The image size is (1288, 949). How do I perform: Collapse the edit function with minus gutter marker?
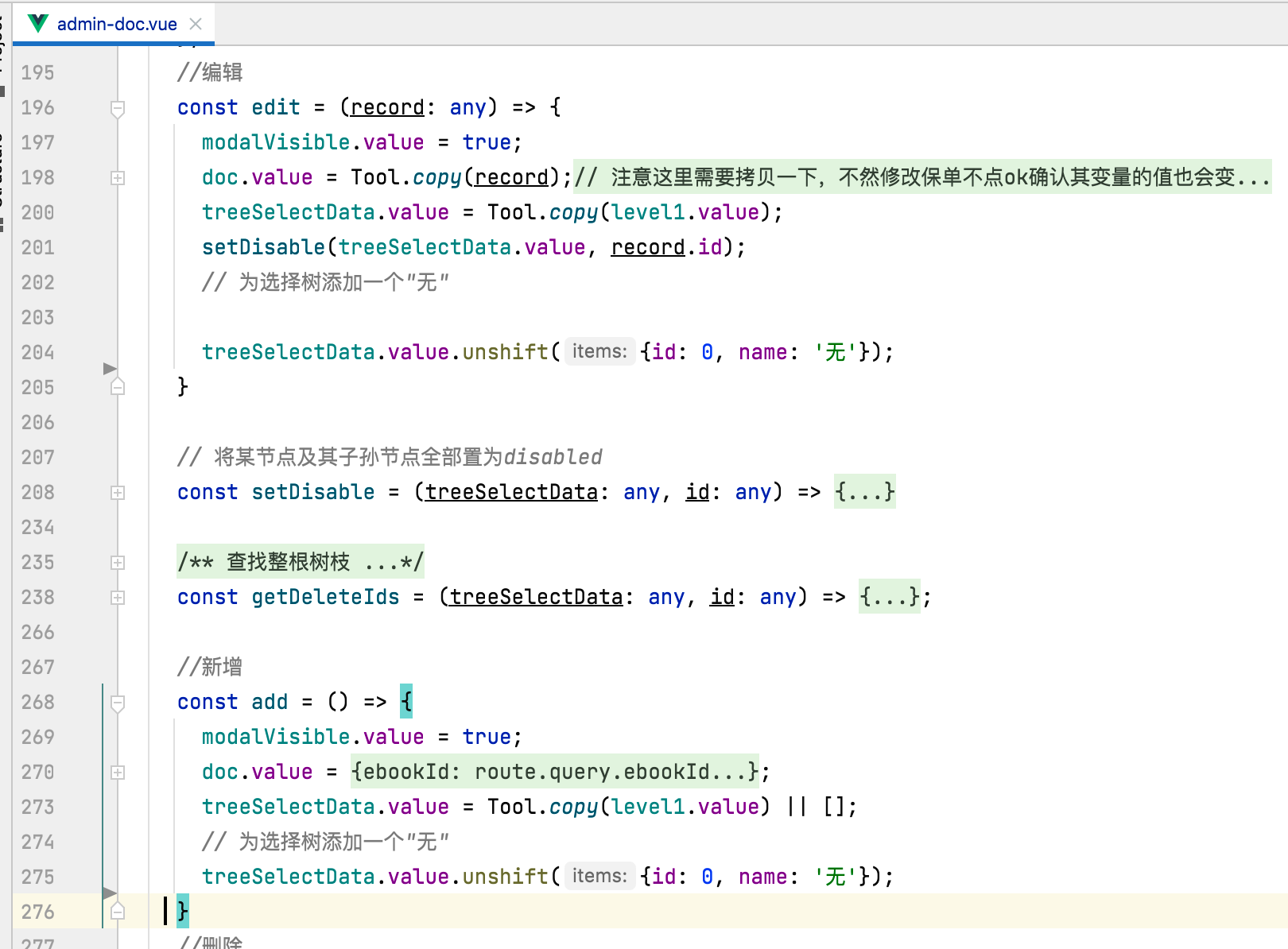(117, 109)
